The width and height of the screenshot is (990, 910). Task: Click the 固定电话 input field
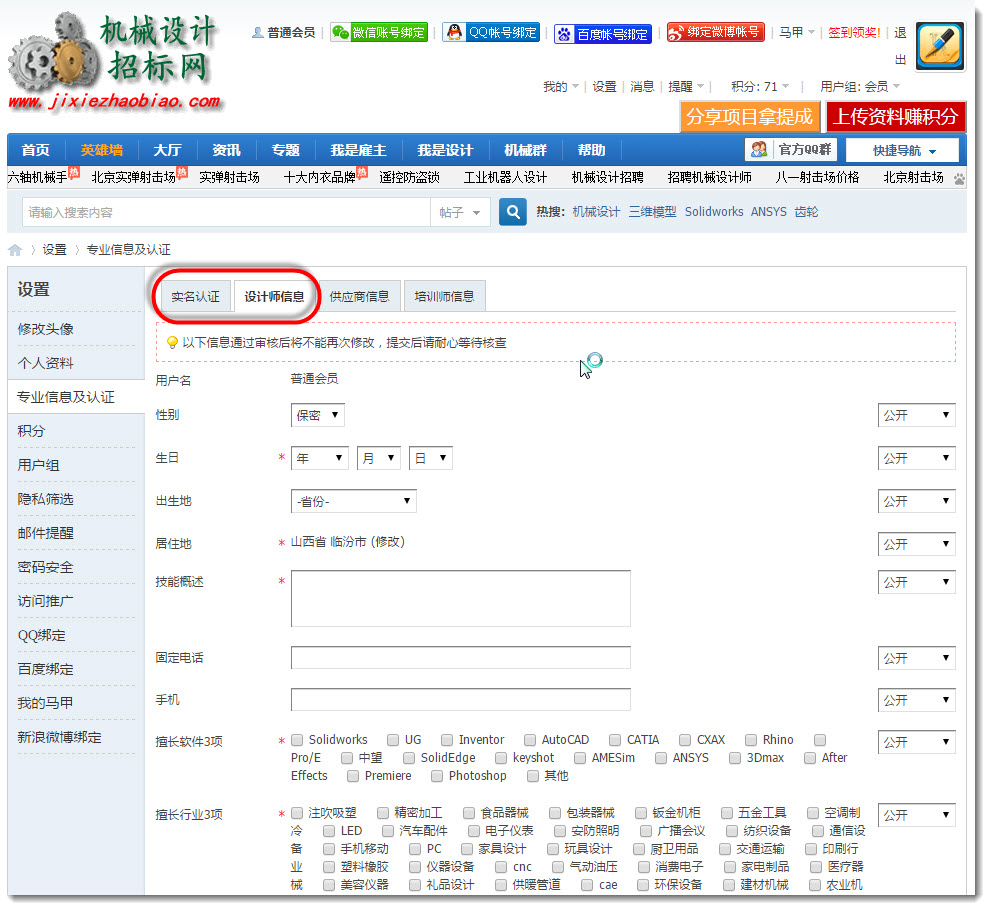click(x=460, y=657)
